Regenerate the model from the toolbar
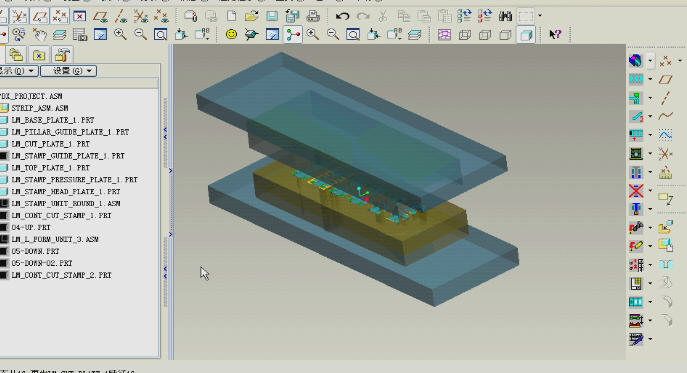Viewport: 687px width, 373px height. tap(464, 16)
